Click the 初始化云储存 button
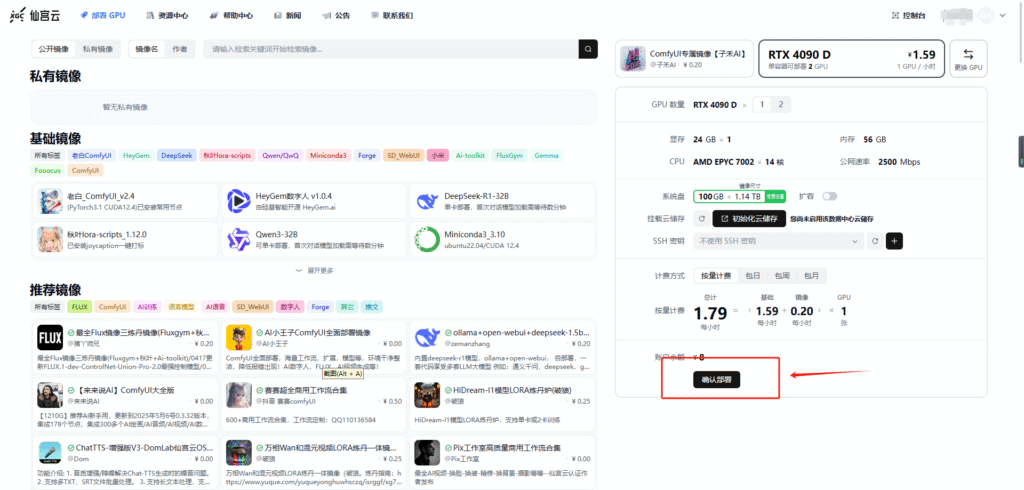This screenshot has height=490, width=1024. tap(749, 219)
